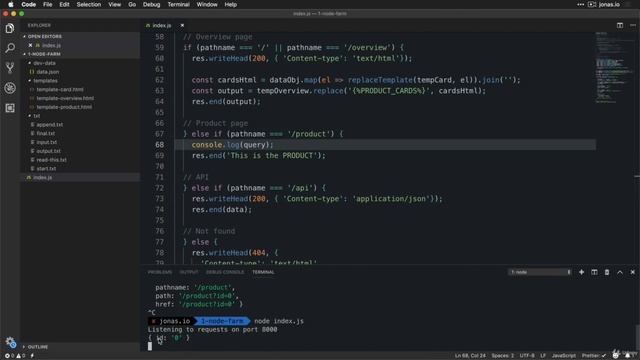640x360 pixels.
Task: Open the feedback smiley in the status bar
Action: 616,356
